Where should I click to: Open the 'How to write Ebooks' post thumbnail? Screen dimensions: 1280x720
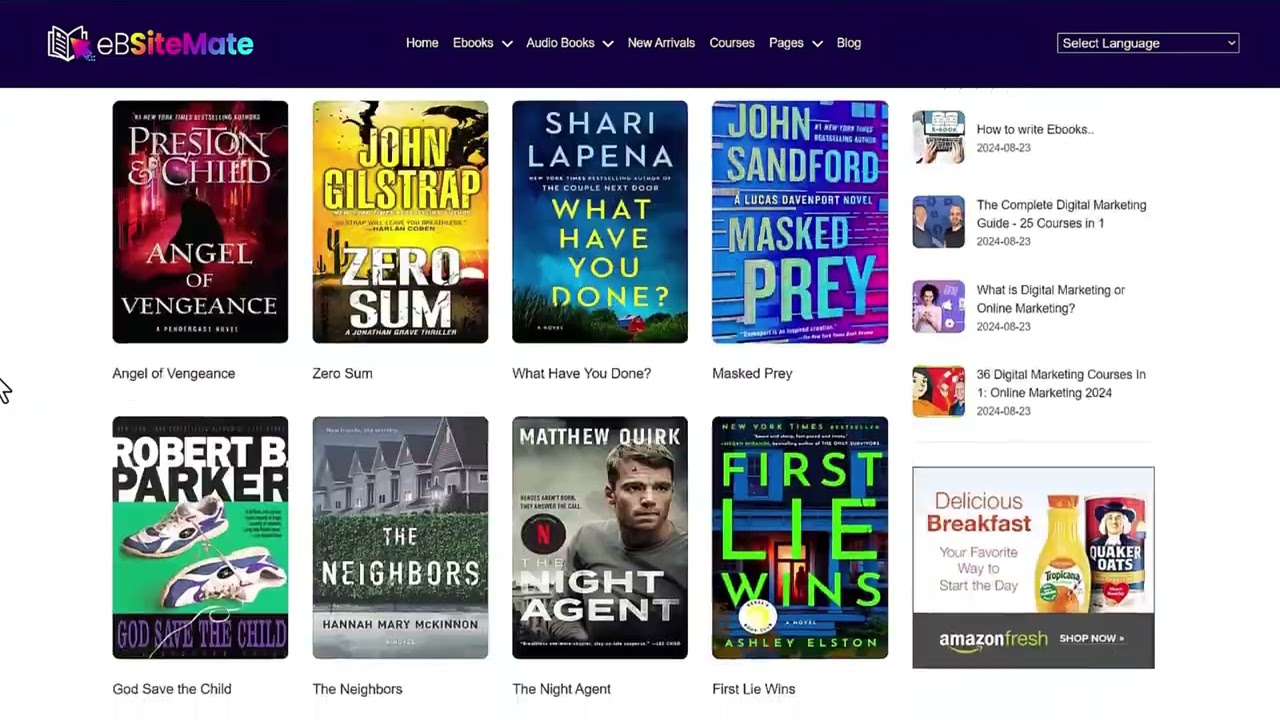point(938,137)
